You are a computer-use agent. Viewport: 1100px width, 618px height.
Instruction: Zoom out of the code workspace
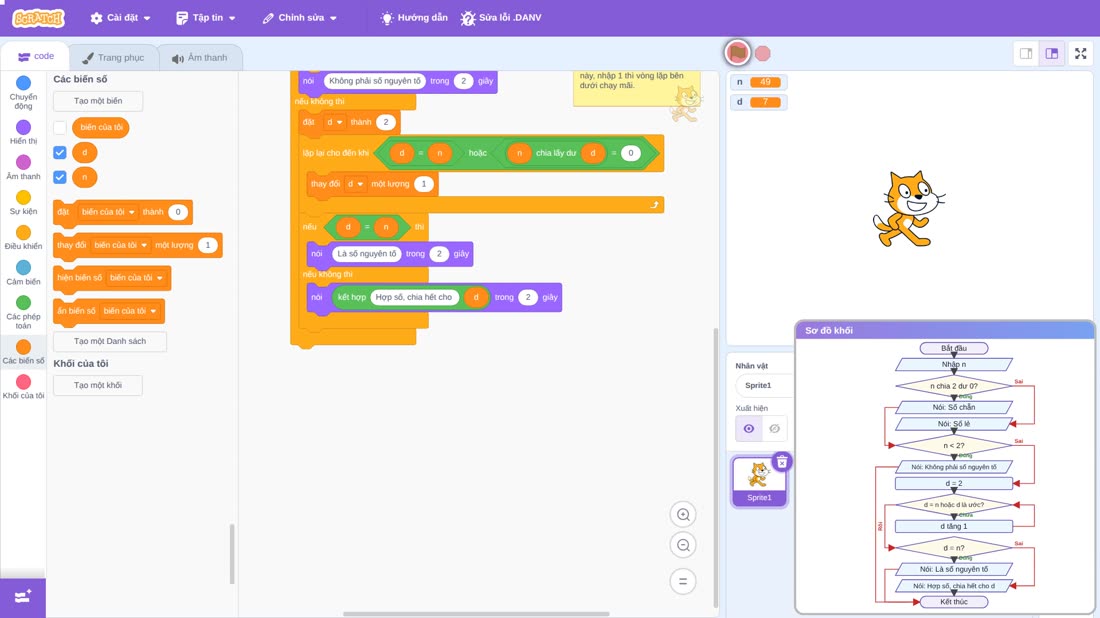coord(683,545)
